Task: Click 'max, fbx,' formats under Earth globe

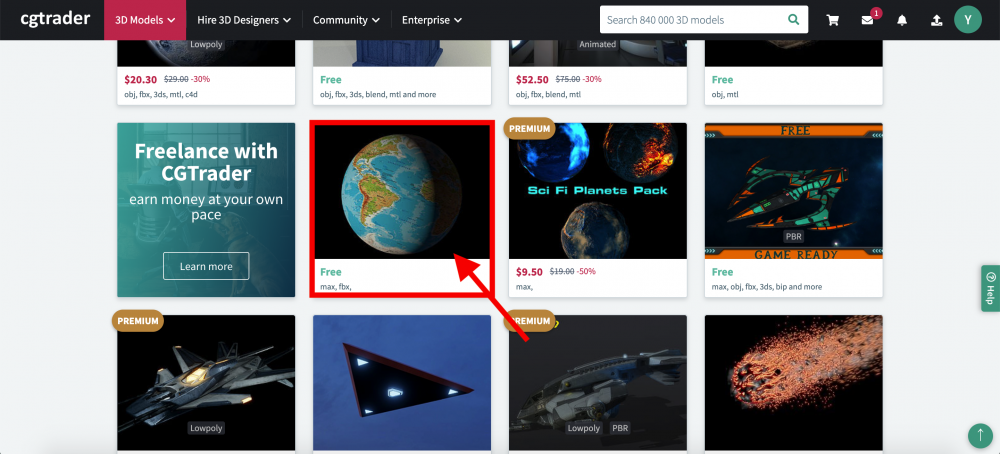Action: click(x=336, y=287)
